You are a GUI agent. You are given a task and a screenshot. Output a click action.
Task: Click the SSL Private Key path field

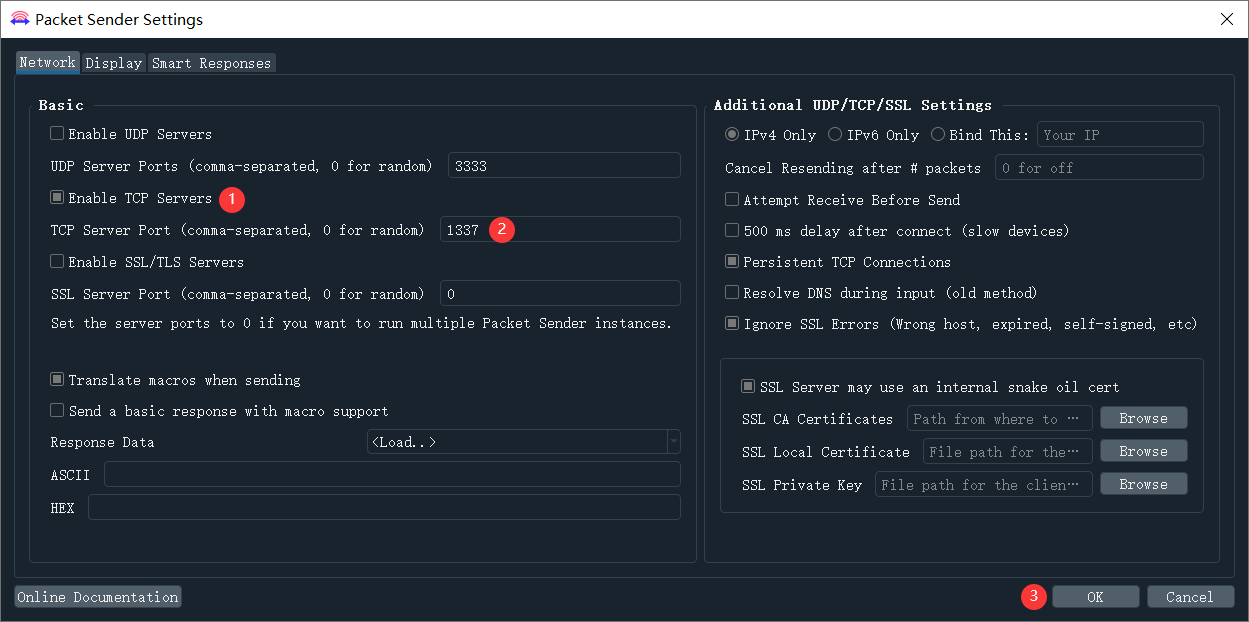984,485
